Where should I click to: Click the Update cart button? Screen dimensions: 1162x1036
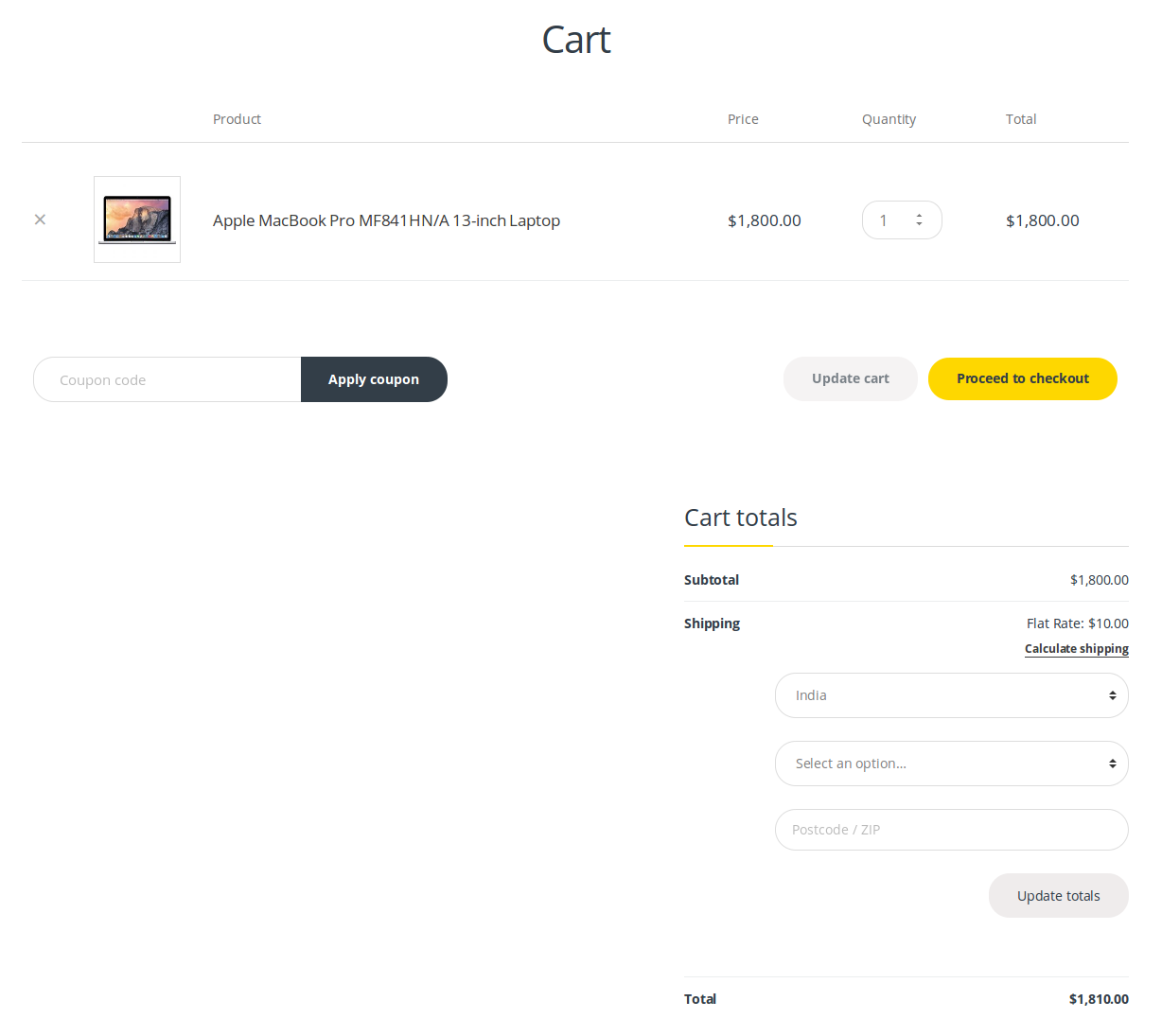pyautogui.click(x=850, y=378)
